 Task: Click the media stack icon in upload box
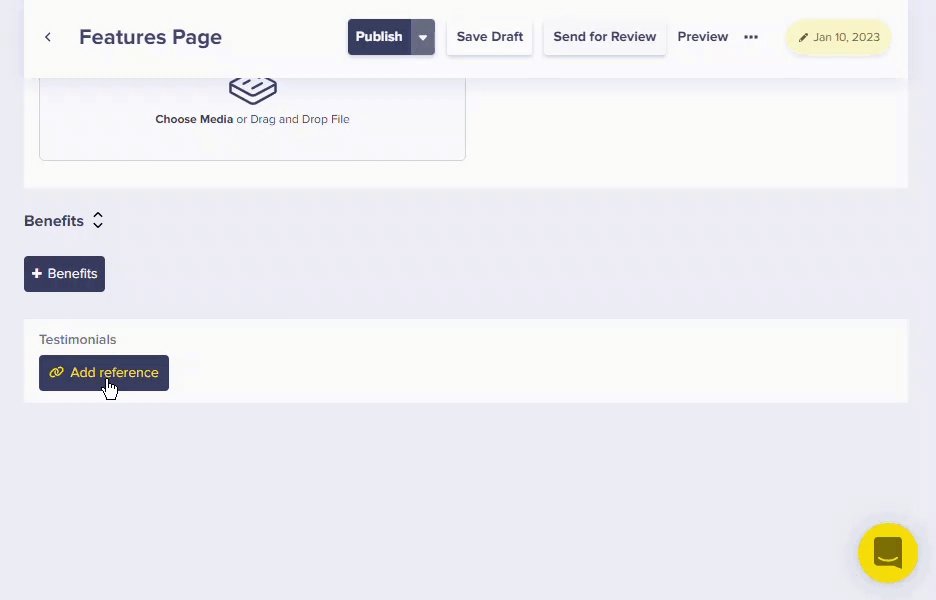(252, 89)
